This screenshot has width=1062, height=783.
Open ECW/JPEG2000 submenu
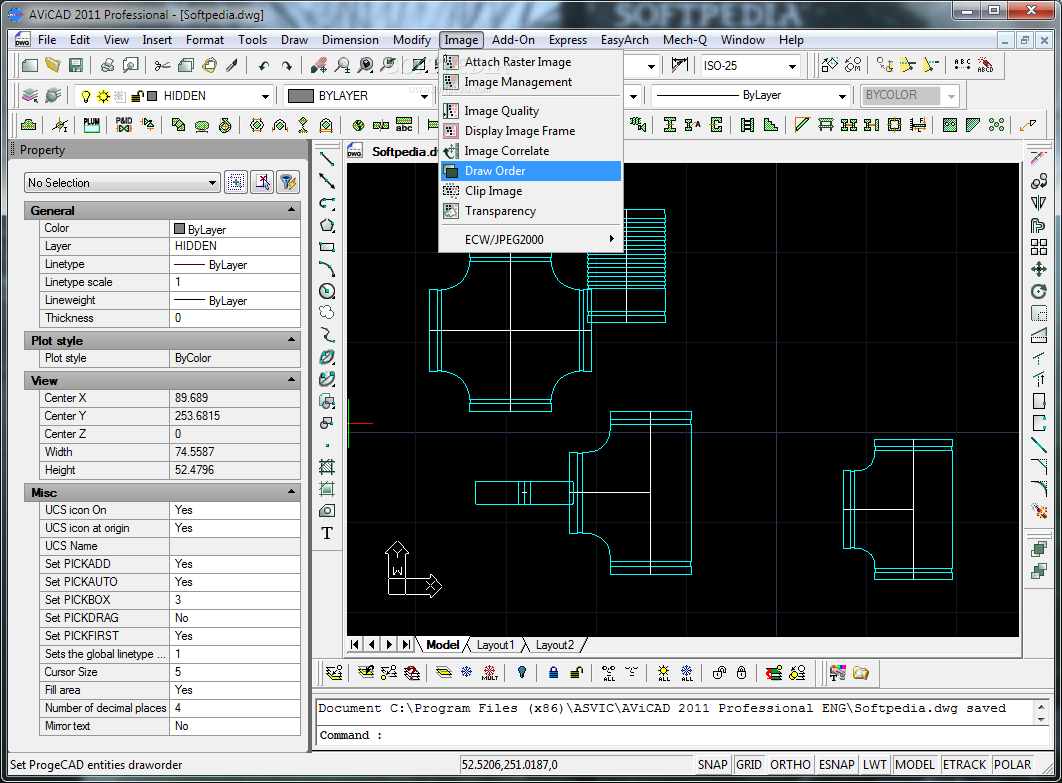(x=530, y=239)
